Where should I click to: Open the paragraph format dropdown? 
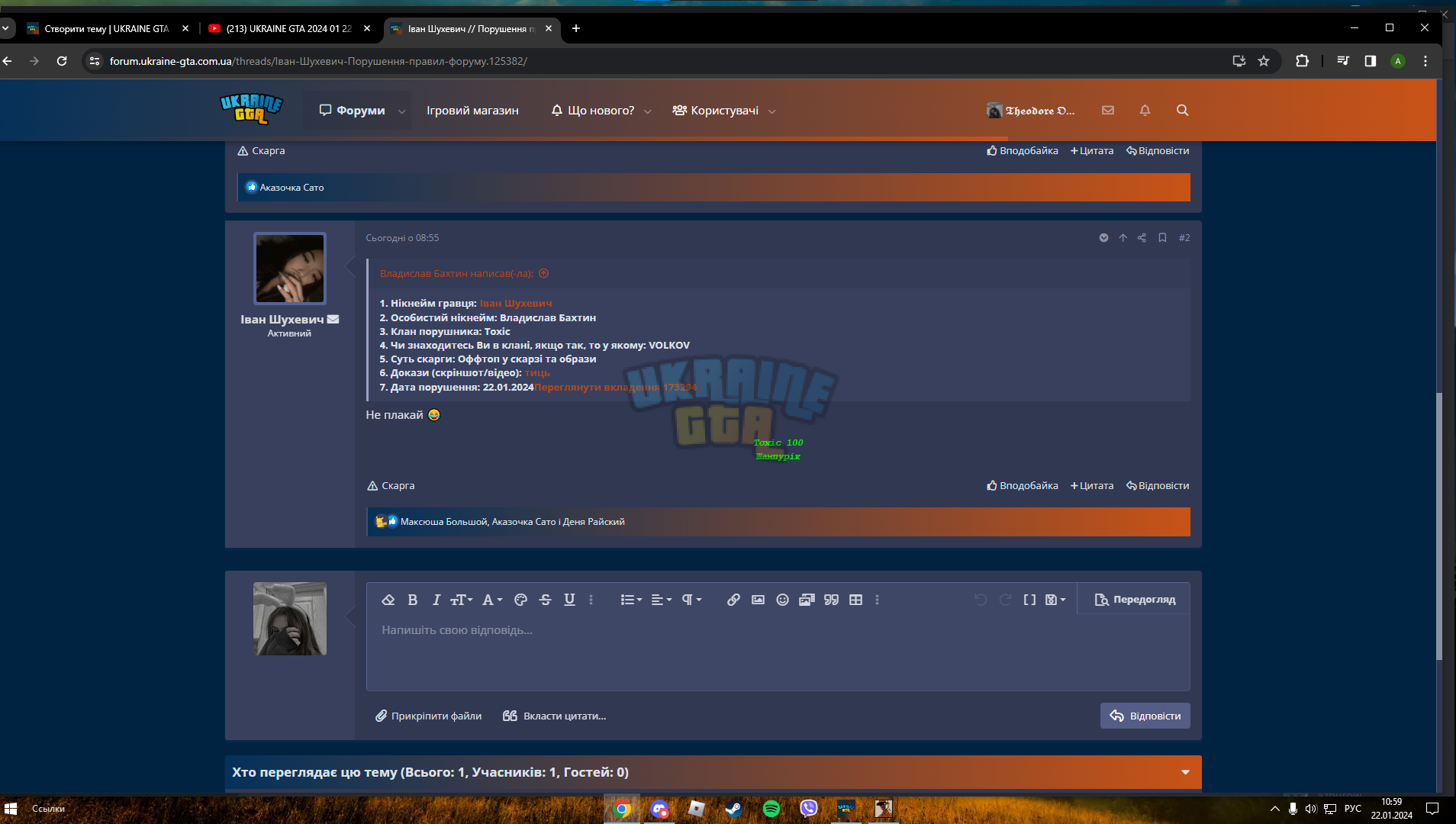(x=691, y=600)
